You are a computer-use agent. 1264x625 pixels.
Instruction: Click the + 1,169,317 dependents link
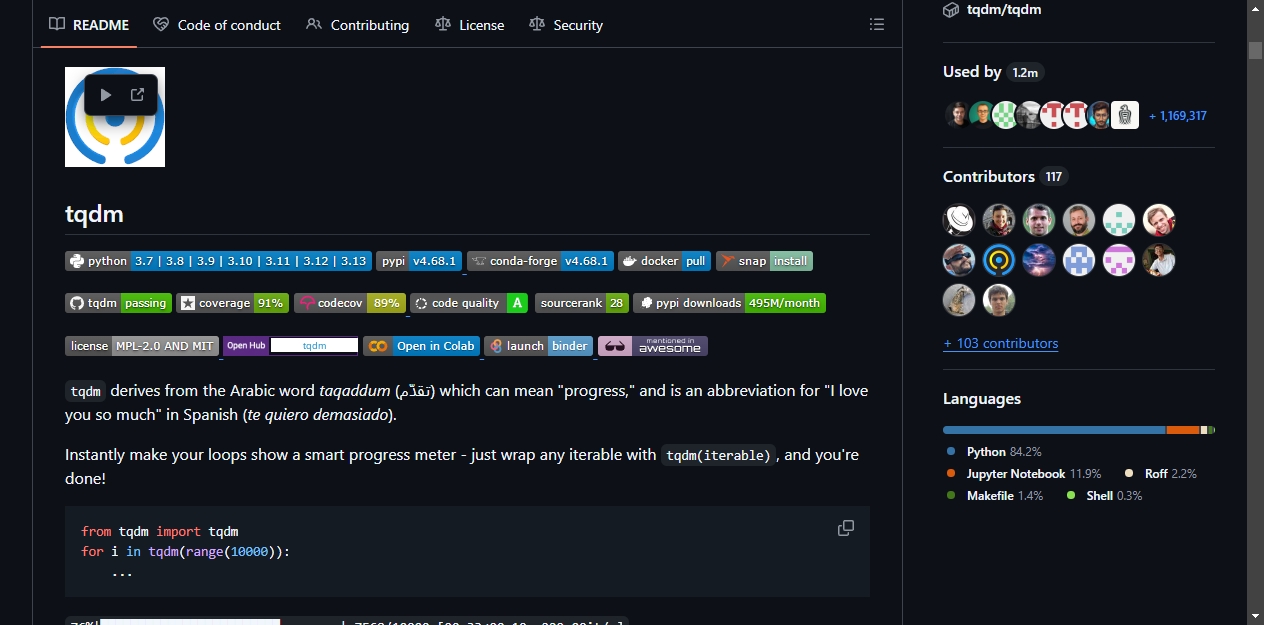(1178, 116)
